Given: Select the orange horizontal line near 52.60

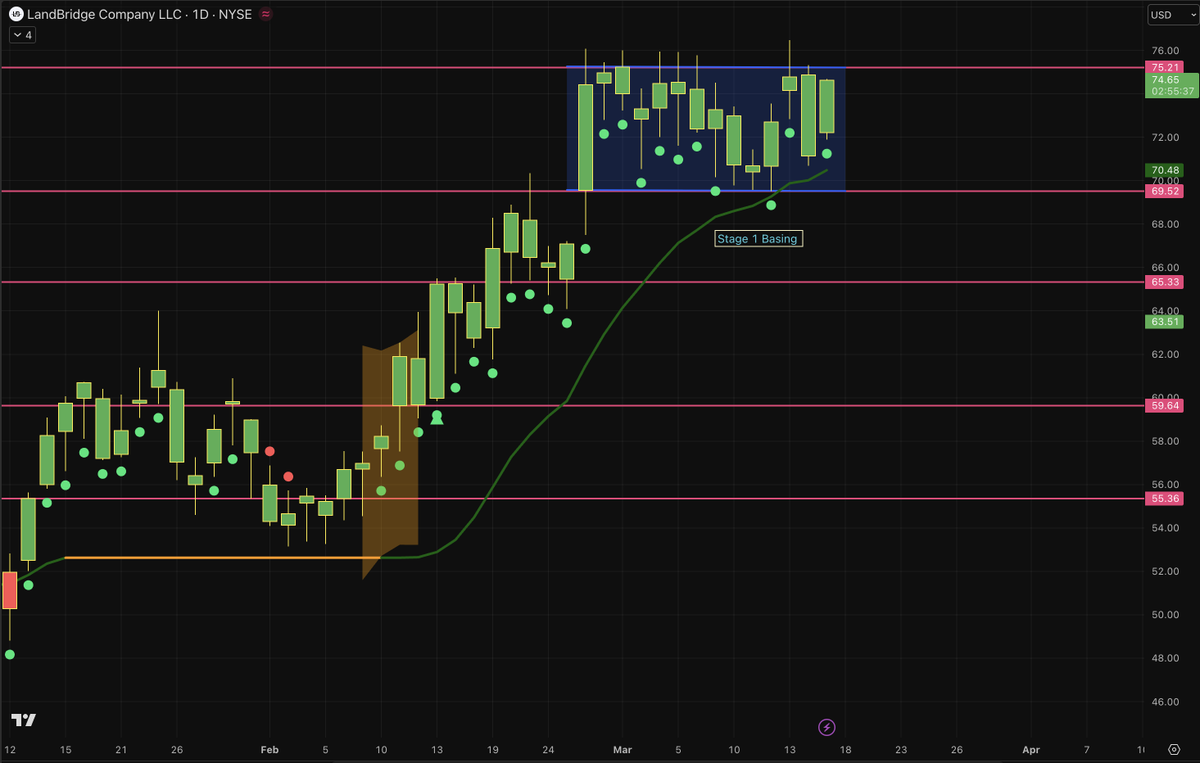Looking at the screenshot, I should (222, 558).
